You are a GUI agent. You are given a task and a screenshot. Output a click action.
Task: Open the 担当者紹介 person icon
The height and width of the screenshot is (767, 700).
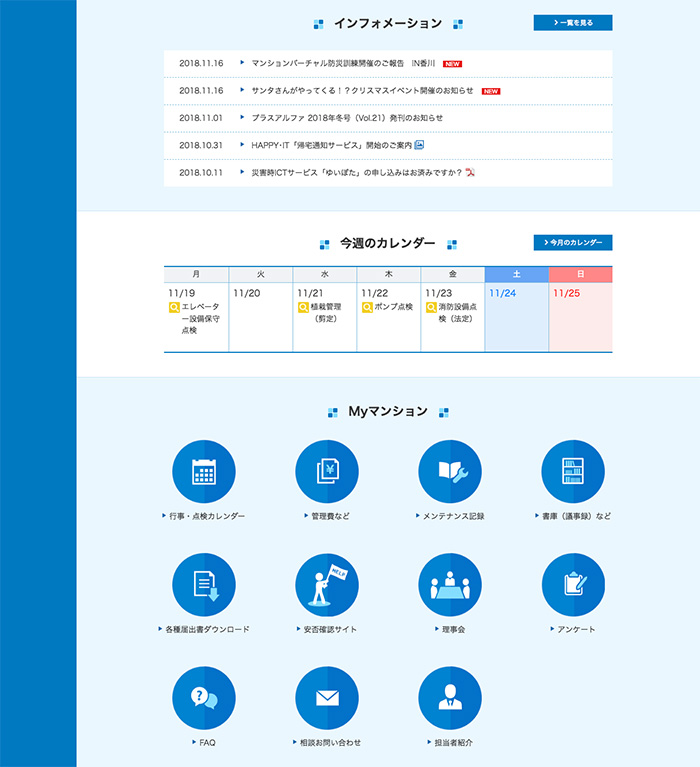coord(450,697)
